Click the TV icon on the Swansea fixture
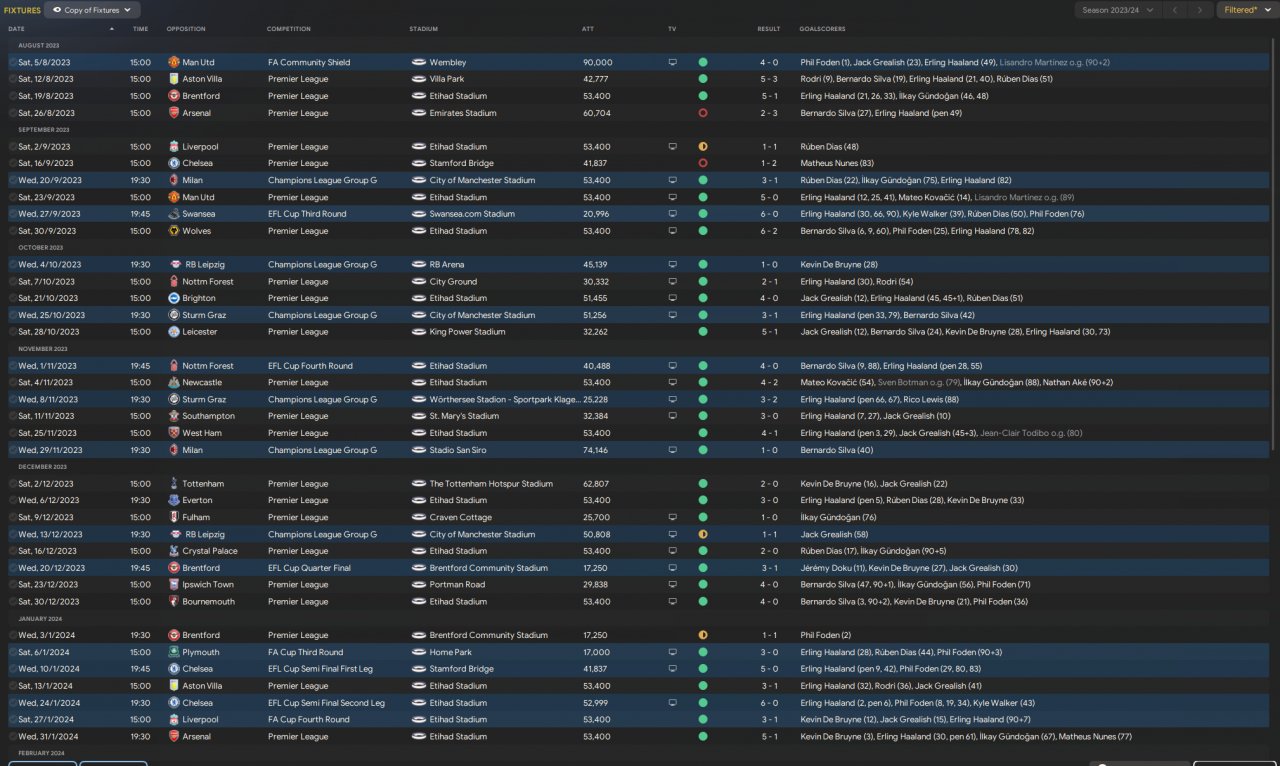This screenshot has height=766, width=1280. (x=673, y=214)
